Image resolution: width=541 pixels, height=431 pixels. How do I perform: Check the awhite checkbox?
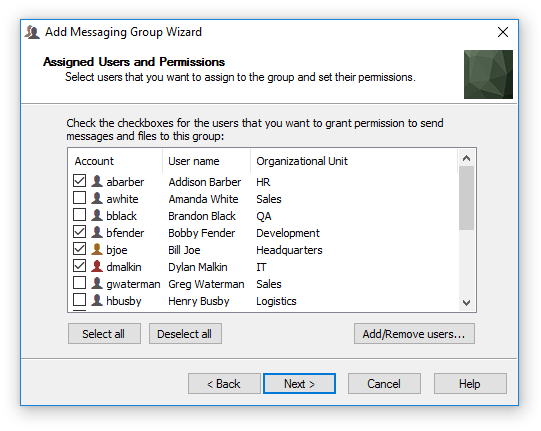[79, 198]
